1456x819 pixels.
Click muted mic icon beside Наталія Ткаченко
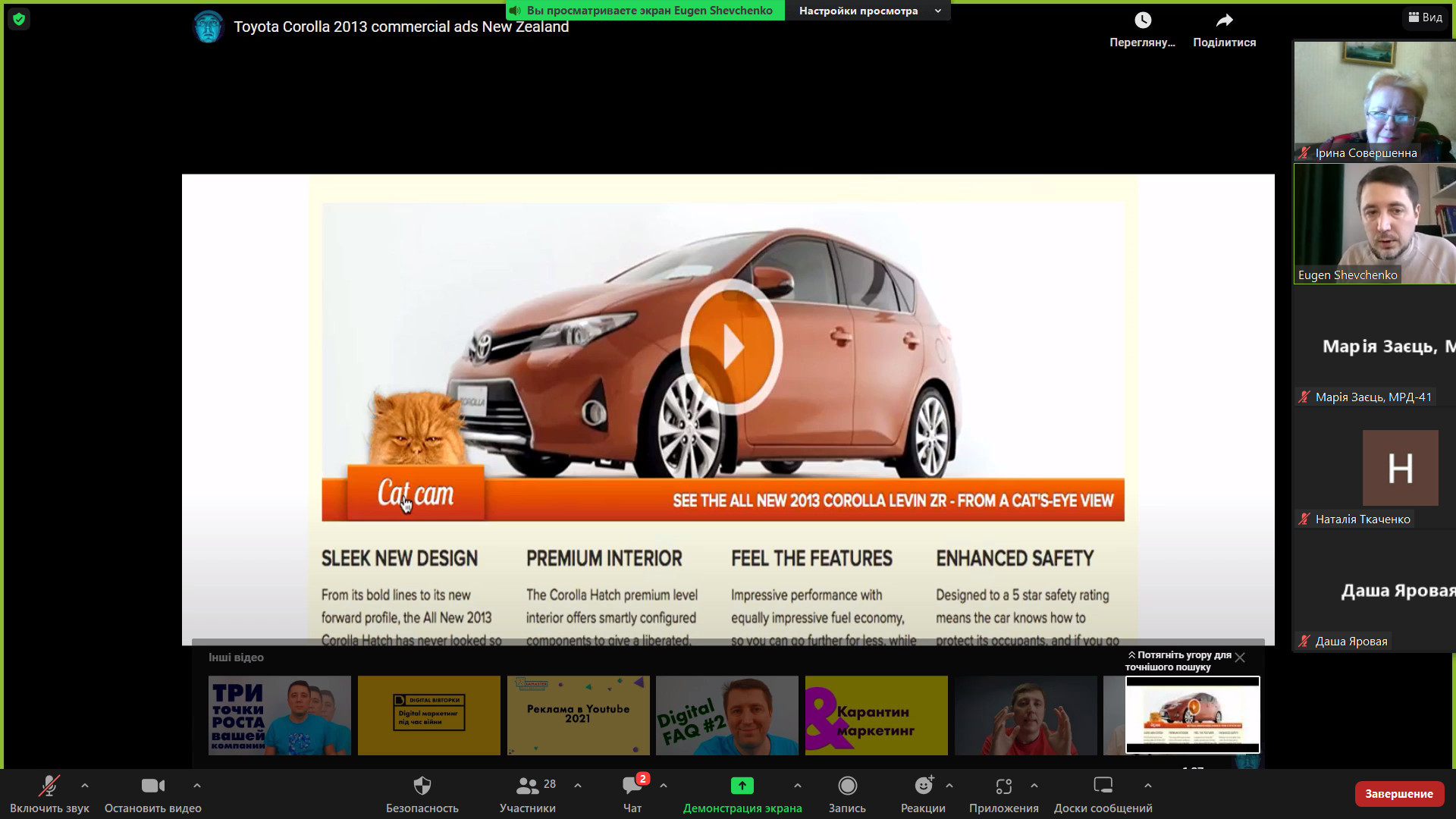pyautogui.click(x=1304, y=519)
